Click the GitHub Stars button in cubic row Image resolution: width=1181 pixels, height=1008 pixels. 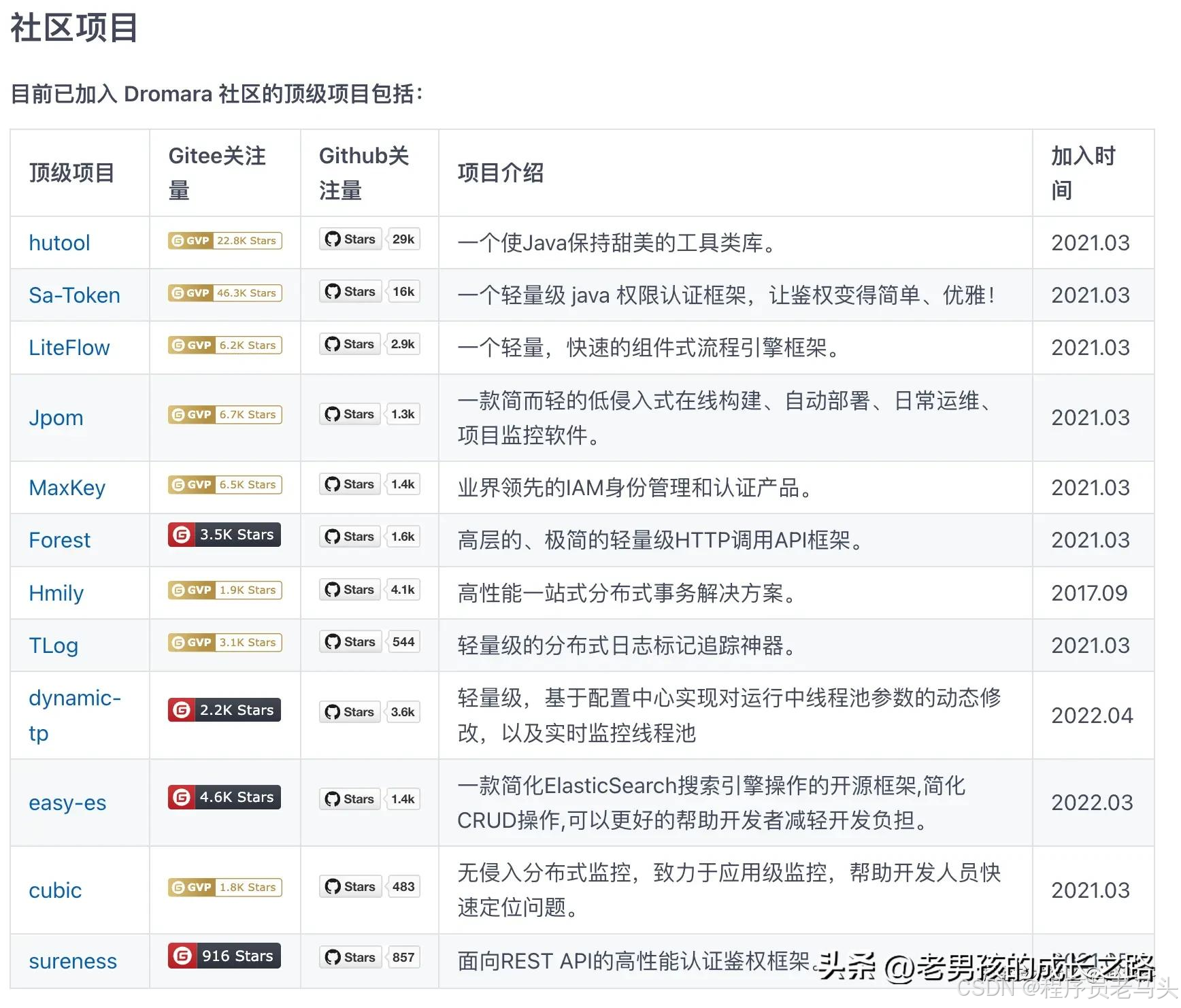[350, 887]
